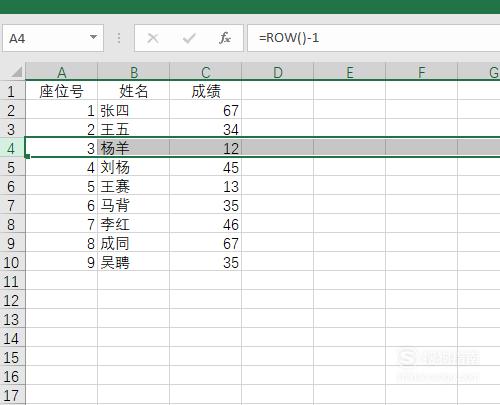Select column E header

pyautogui.click(x=350, y=72)
